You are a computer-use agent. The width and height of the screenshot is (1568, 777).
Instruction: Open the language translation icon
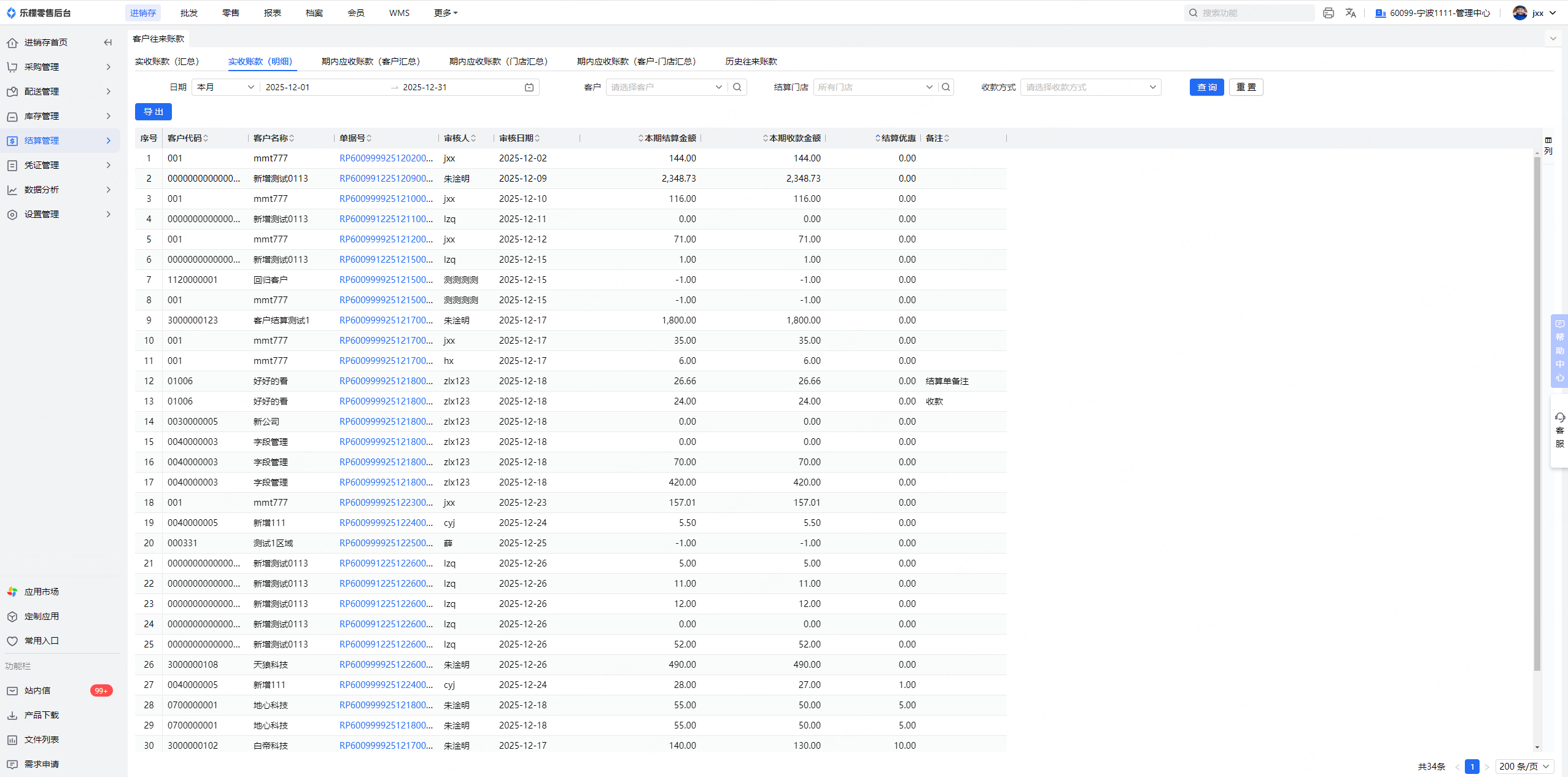pos(1350,13)
